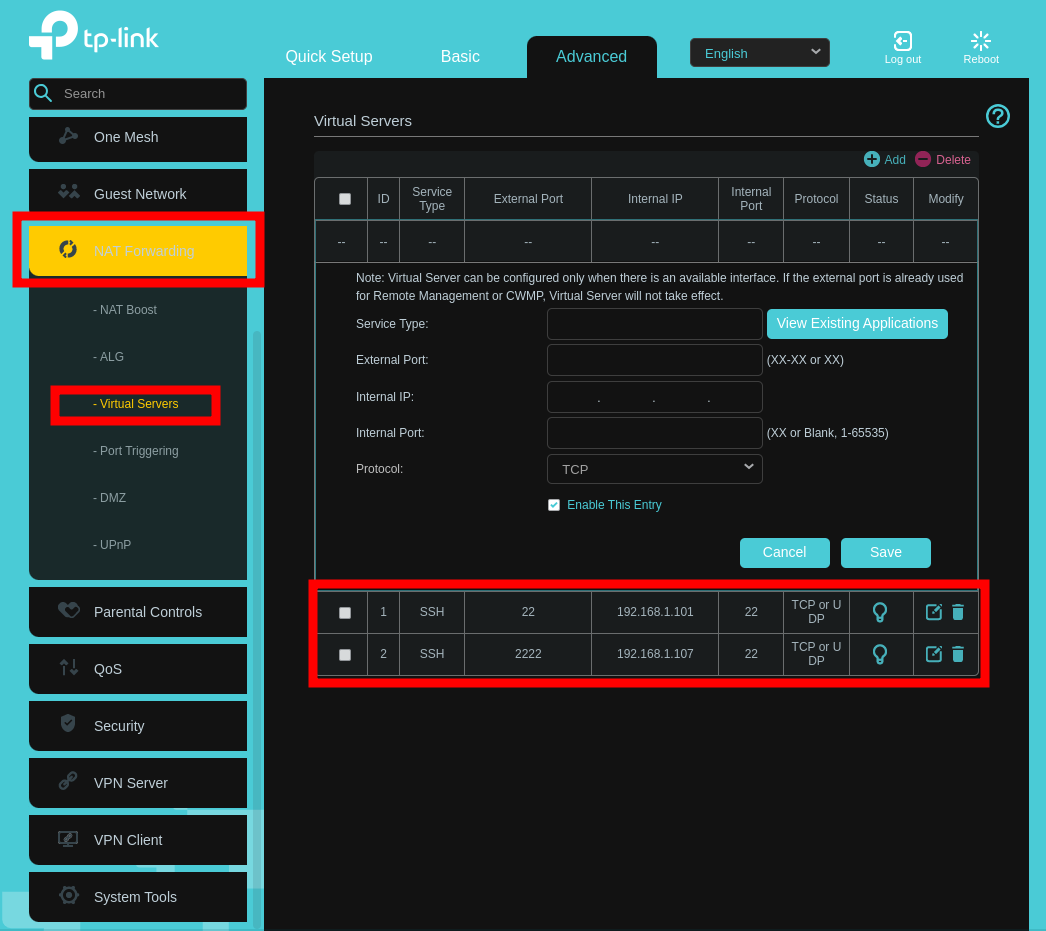Switch to the Quick Setup tab
1046x931 pixels.
[x=329, y=57]
